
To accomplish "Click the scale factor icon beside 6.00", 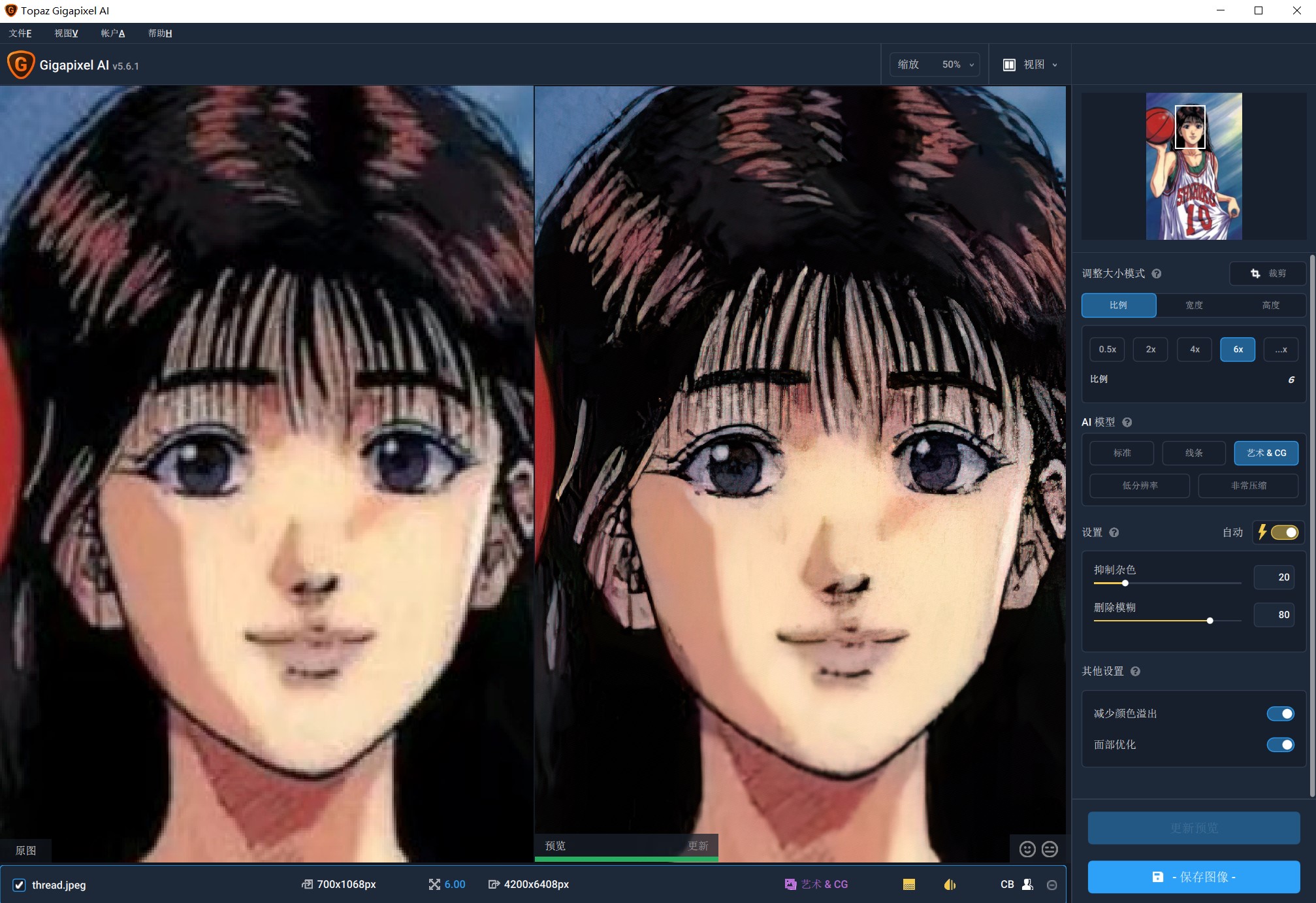I will point(434,884).
